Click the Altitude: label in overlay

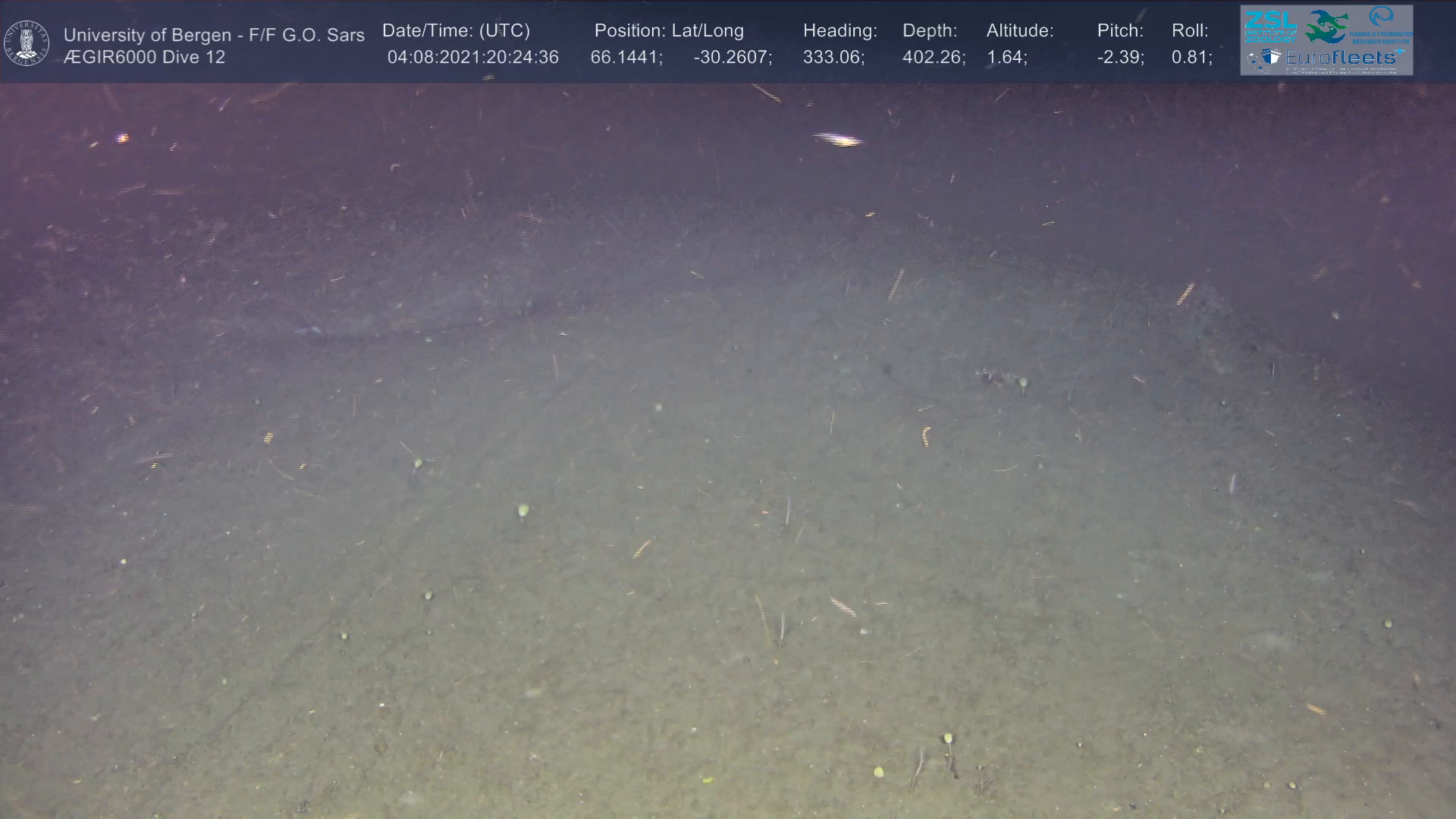coord(1019,31)
